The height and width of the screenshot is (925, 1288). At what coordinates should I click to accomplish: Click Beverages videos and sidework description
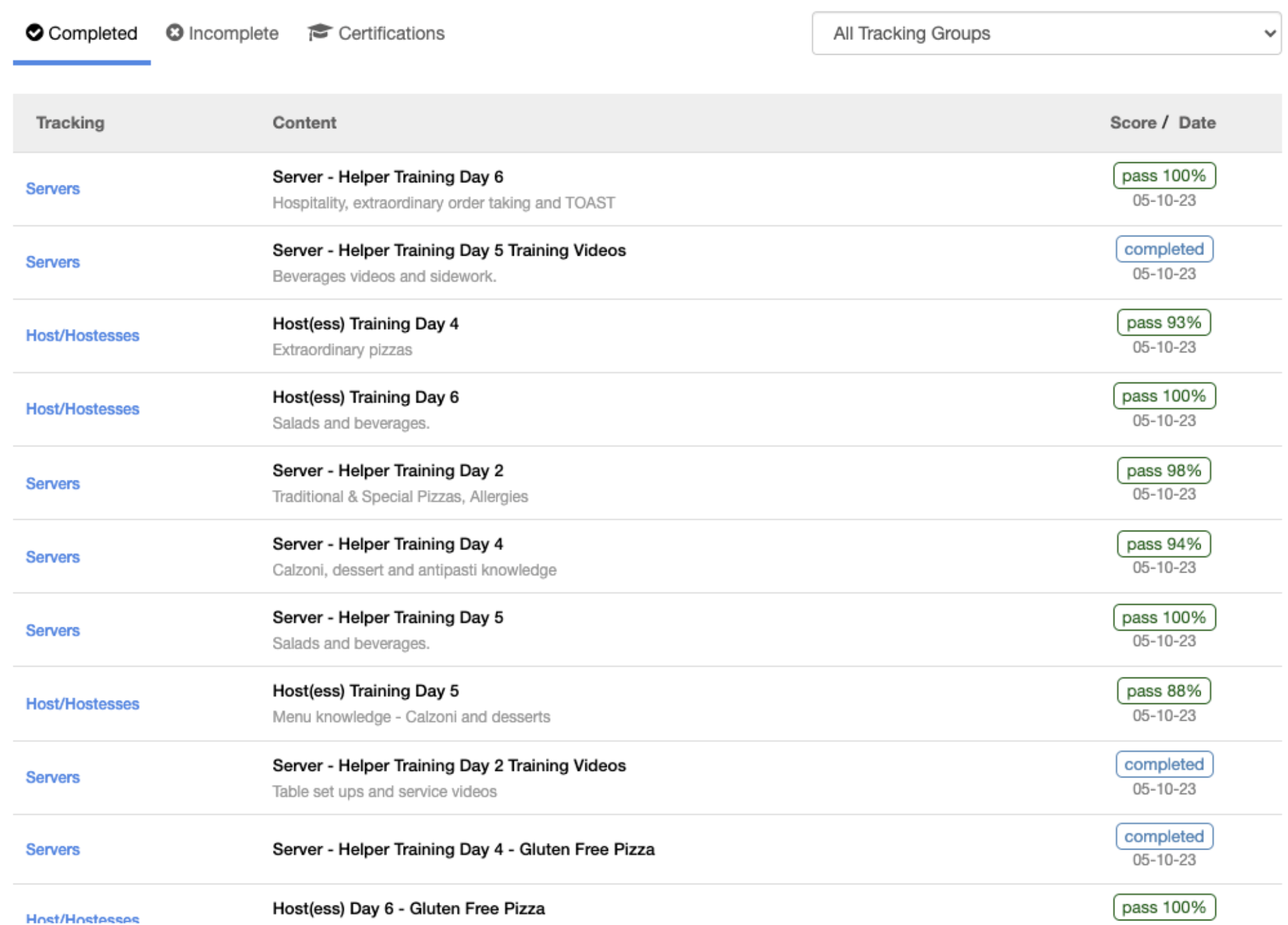pos(384,276)
